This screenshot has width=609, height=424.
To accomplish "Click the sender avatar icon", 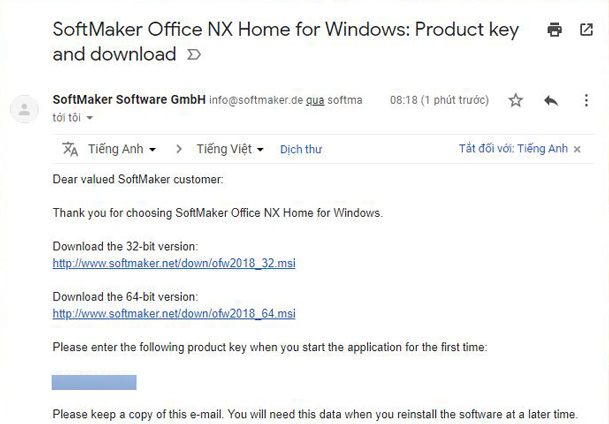I will click(24, 109).
